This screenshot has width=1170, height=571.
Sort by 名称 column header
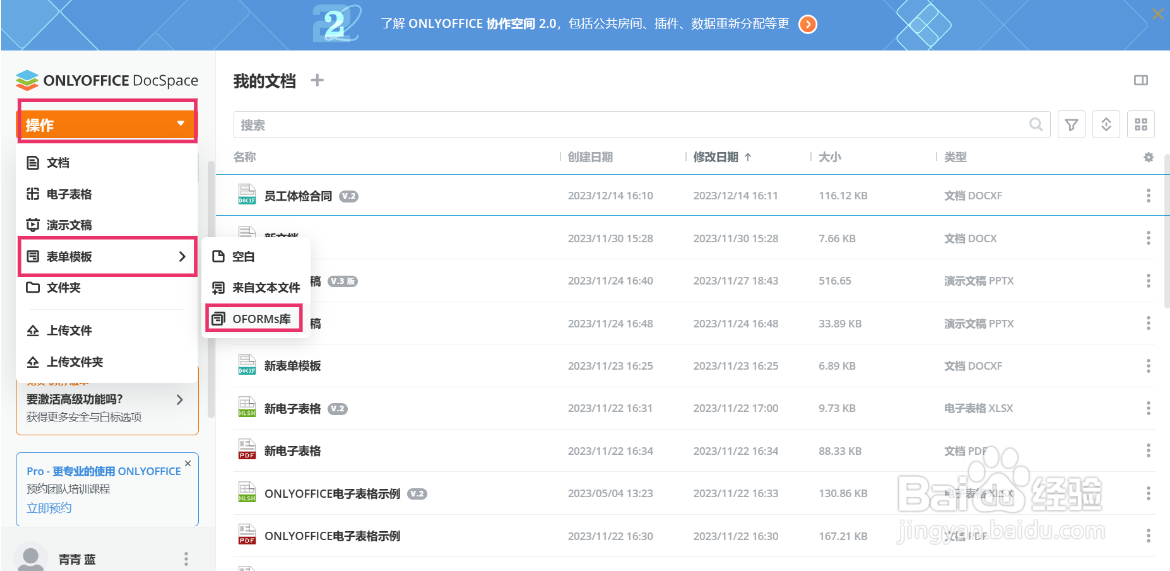(x=245, y=157)
